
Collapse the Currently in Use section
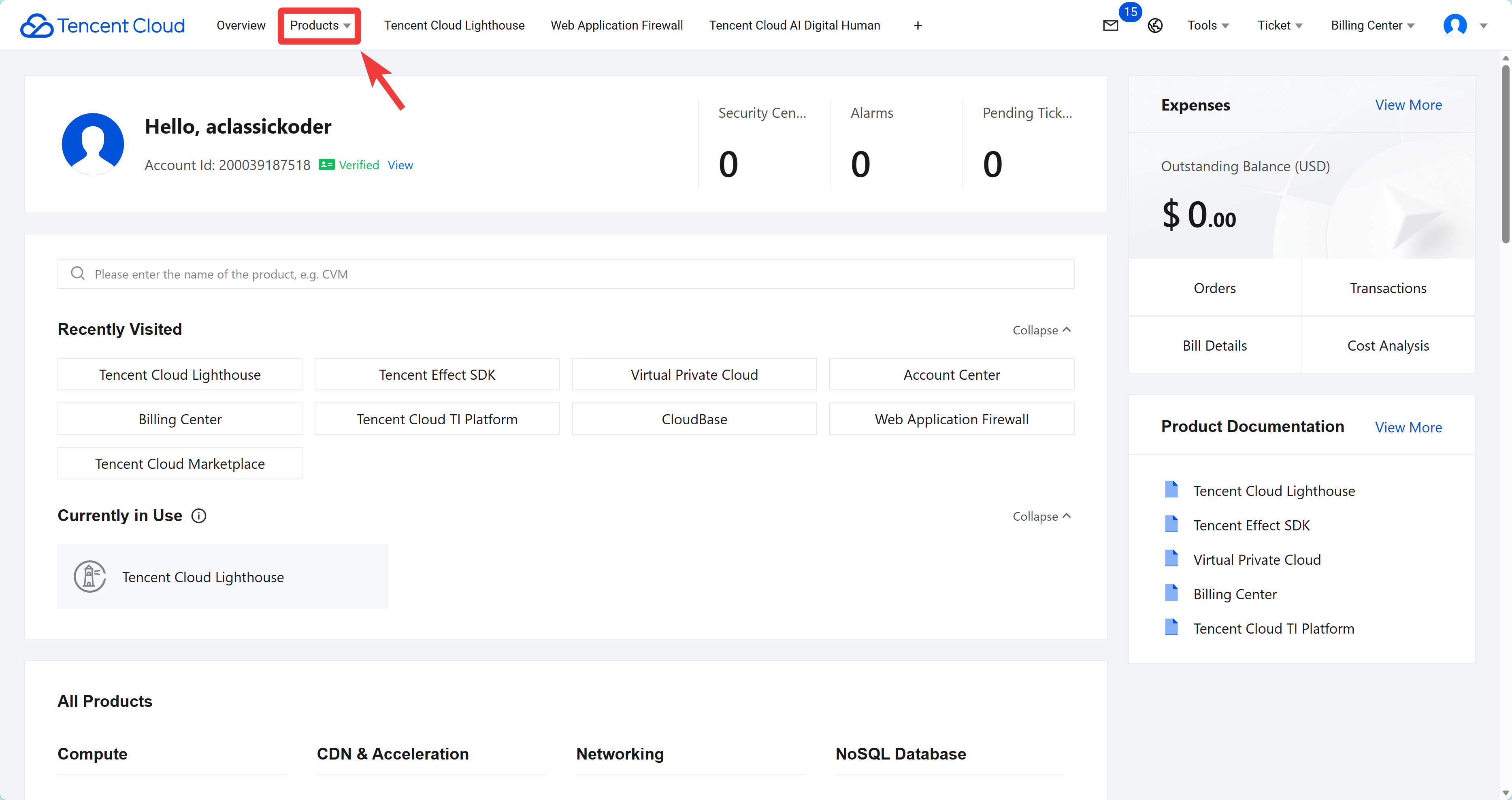[1042, 517]
